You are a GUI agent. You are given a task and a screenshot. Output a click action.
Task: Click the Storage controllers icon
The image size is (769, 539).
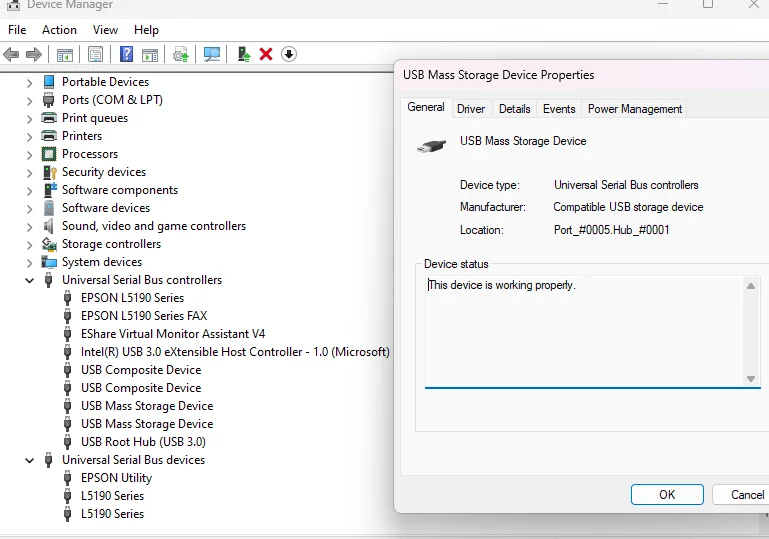pos(49,244)
